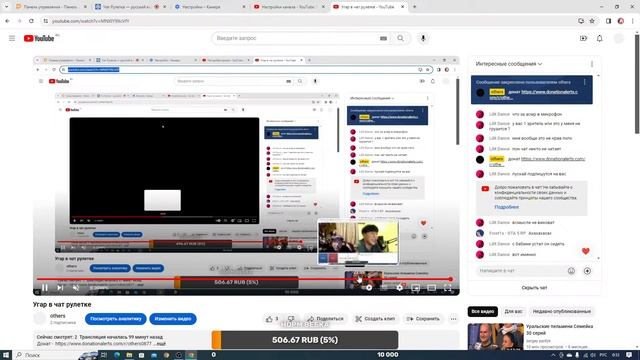Select the Недавно опубликованные filter chip
Viewport: 640px width, 360px height.
[x=562, y=311]
